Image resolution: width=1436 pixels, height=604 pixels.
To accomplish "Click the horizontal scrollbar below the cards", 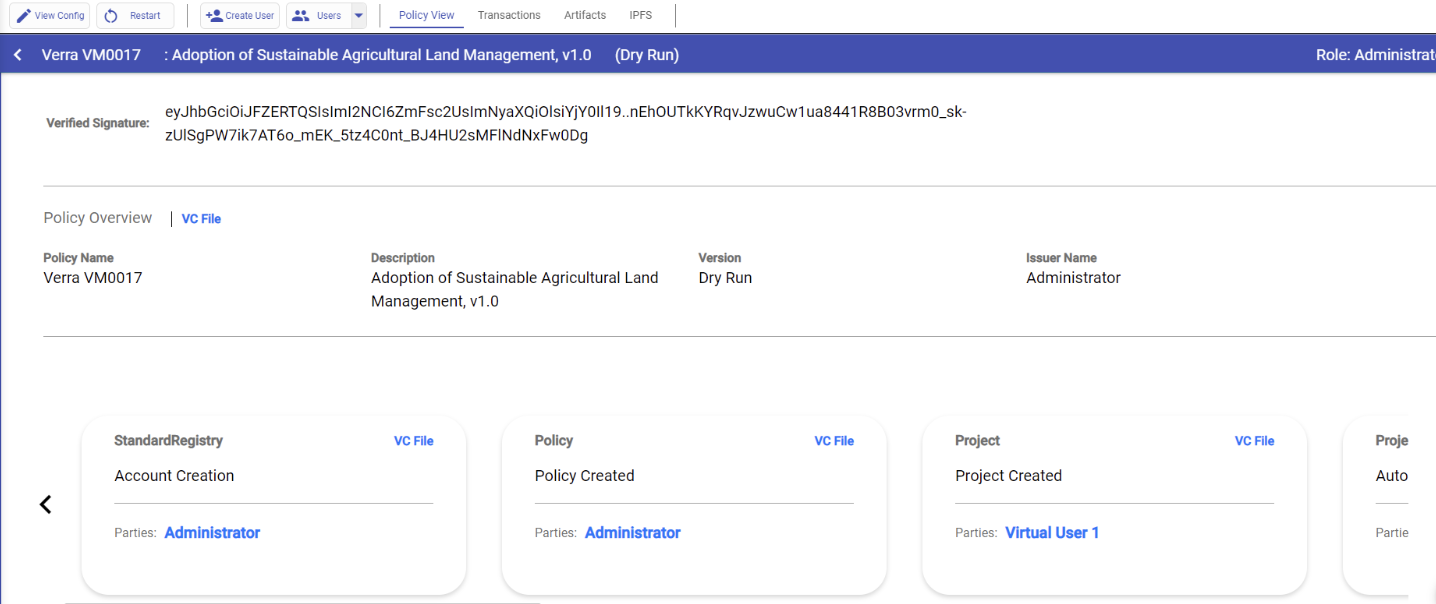I will [300, 602].
